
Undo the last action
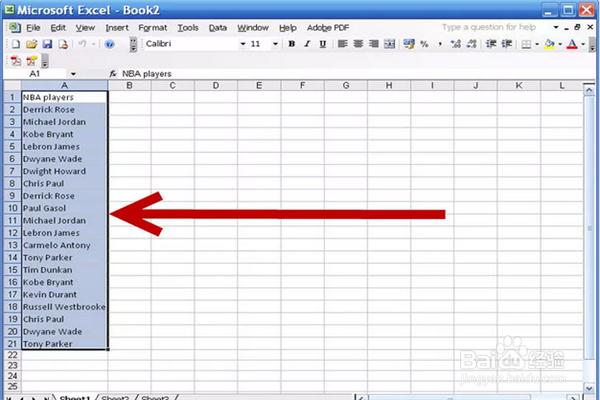(x=82, y=44)
